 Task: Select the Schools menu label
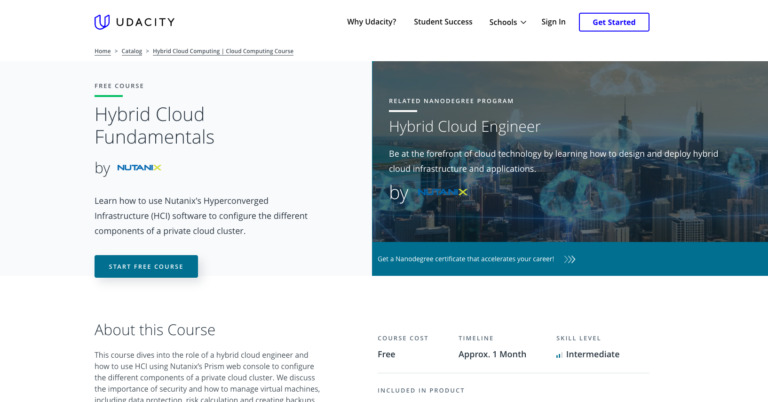tap(503, 23)
